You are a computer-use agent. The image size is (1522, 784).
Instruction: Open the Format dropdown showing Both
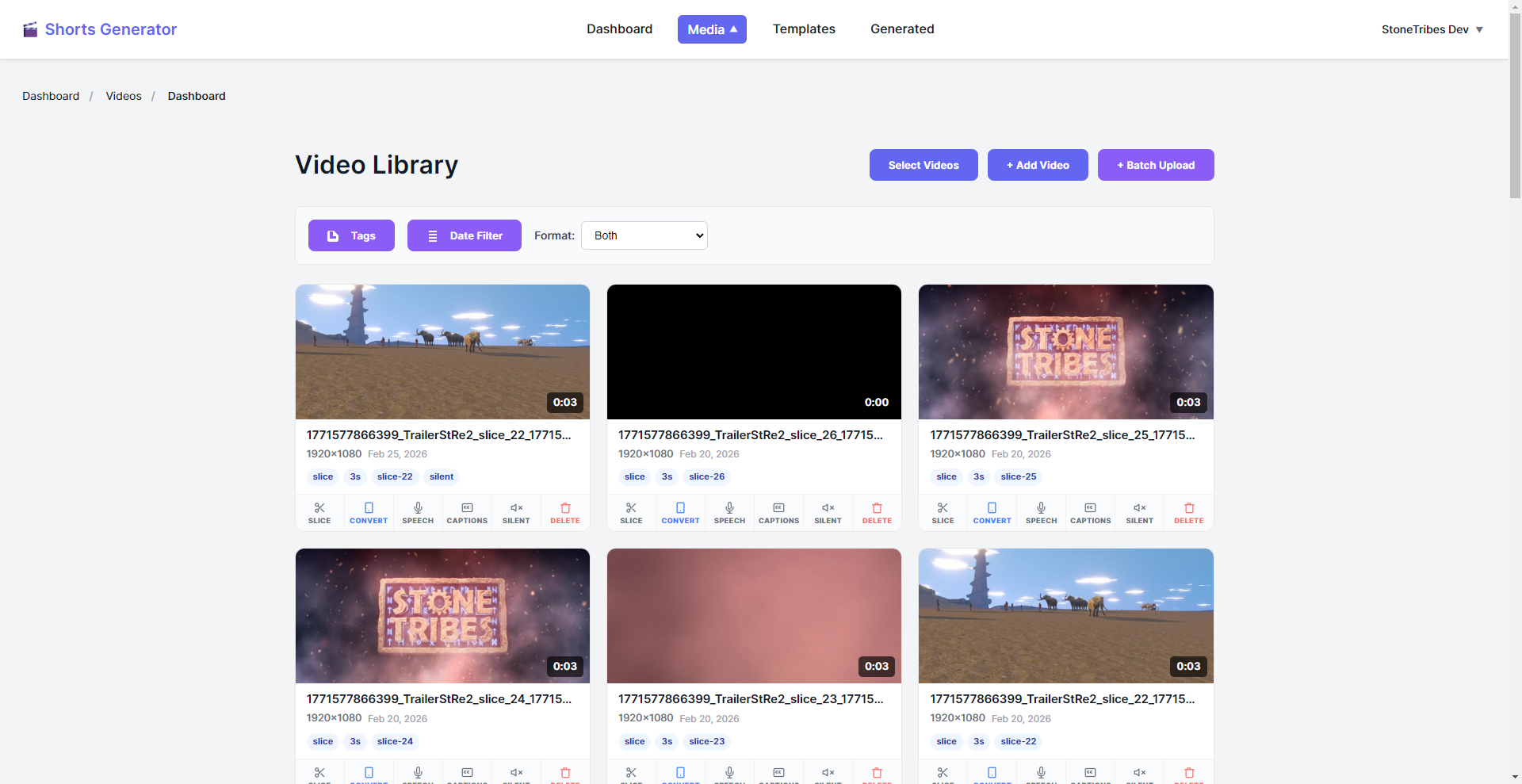pos(644,235)
